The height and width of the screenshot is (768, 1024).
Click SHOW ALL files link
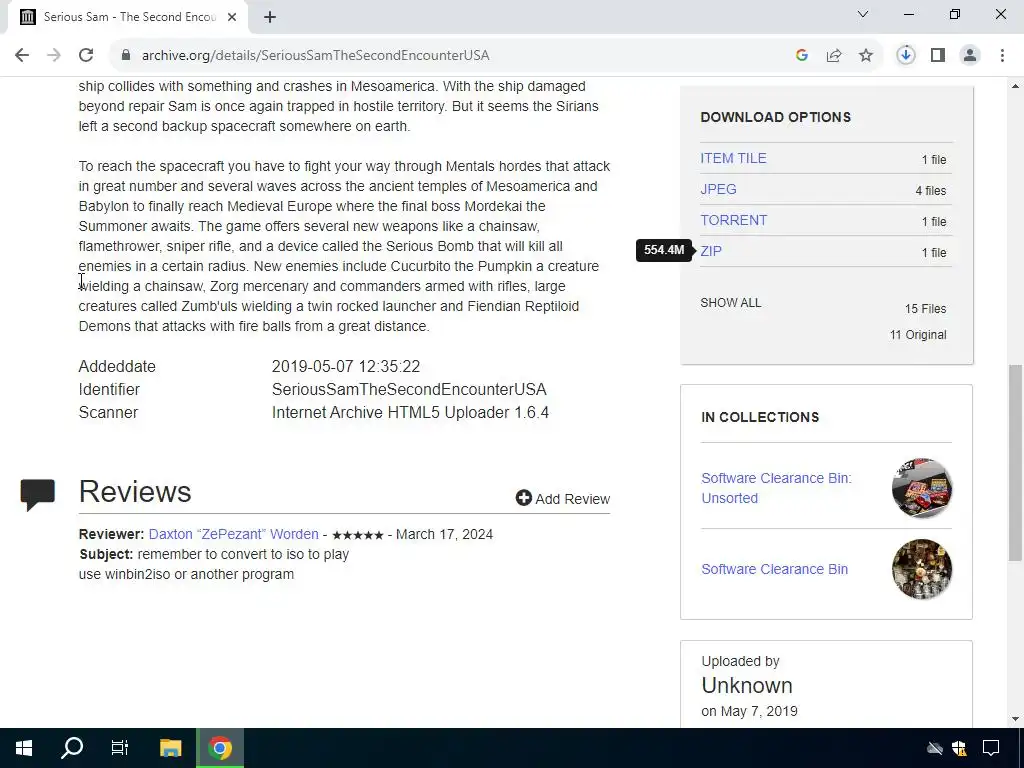pyautogui.click(x=731, y=302)
